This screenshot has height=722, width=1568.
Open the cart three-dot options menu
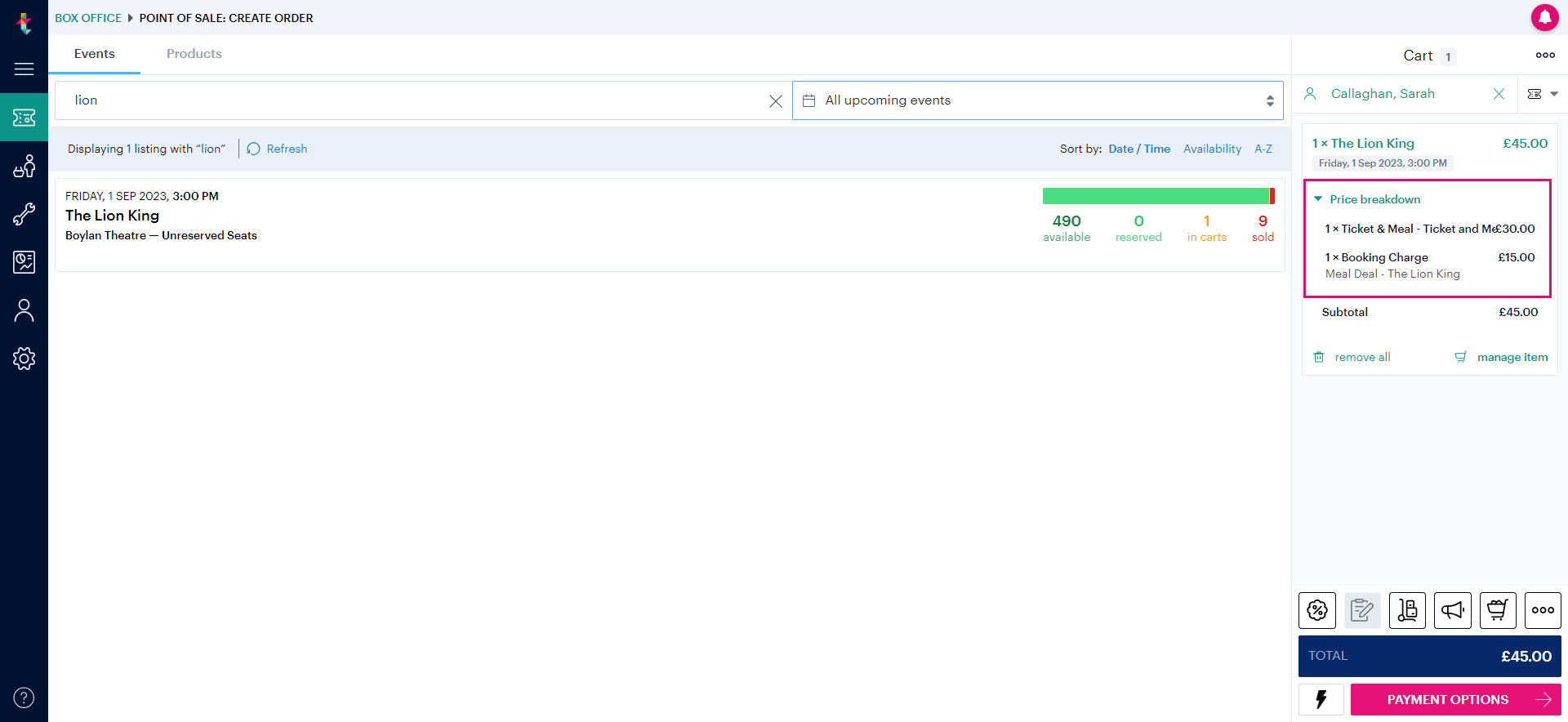tap(1544, 56)
